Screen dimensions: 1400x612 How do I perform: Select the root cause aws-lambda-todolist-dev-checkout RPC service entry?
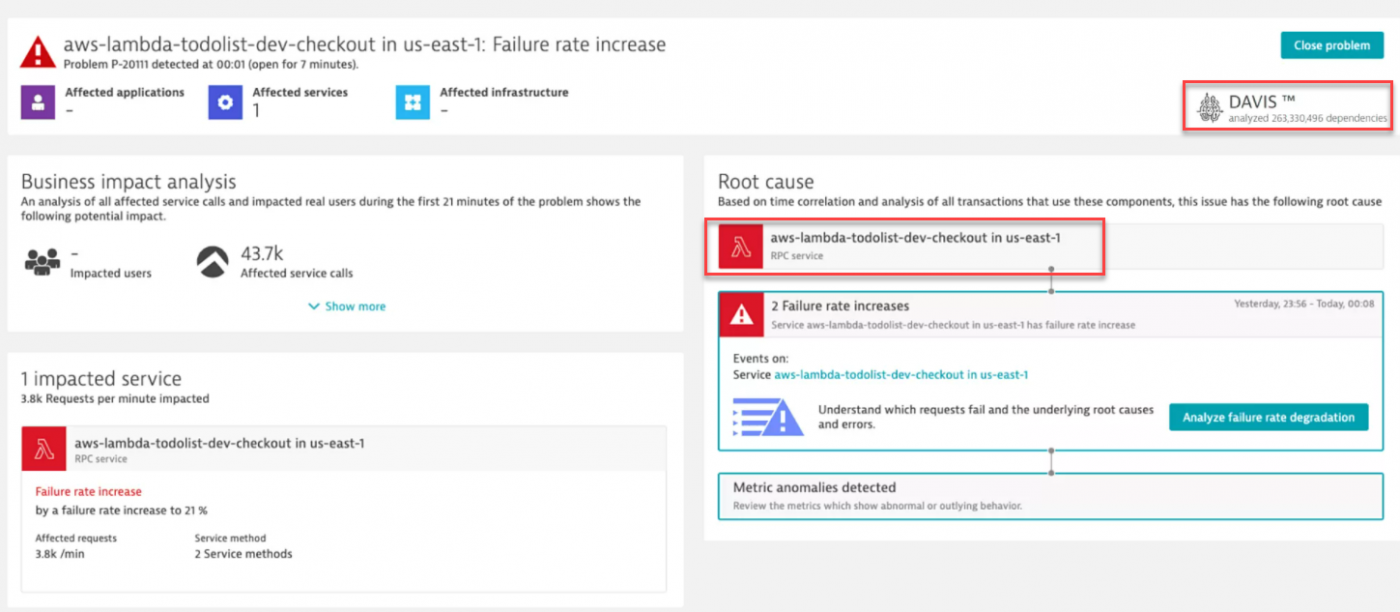[x=915, y=238]
